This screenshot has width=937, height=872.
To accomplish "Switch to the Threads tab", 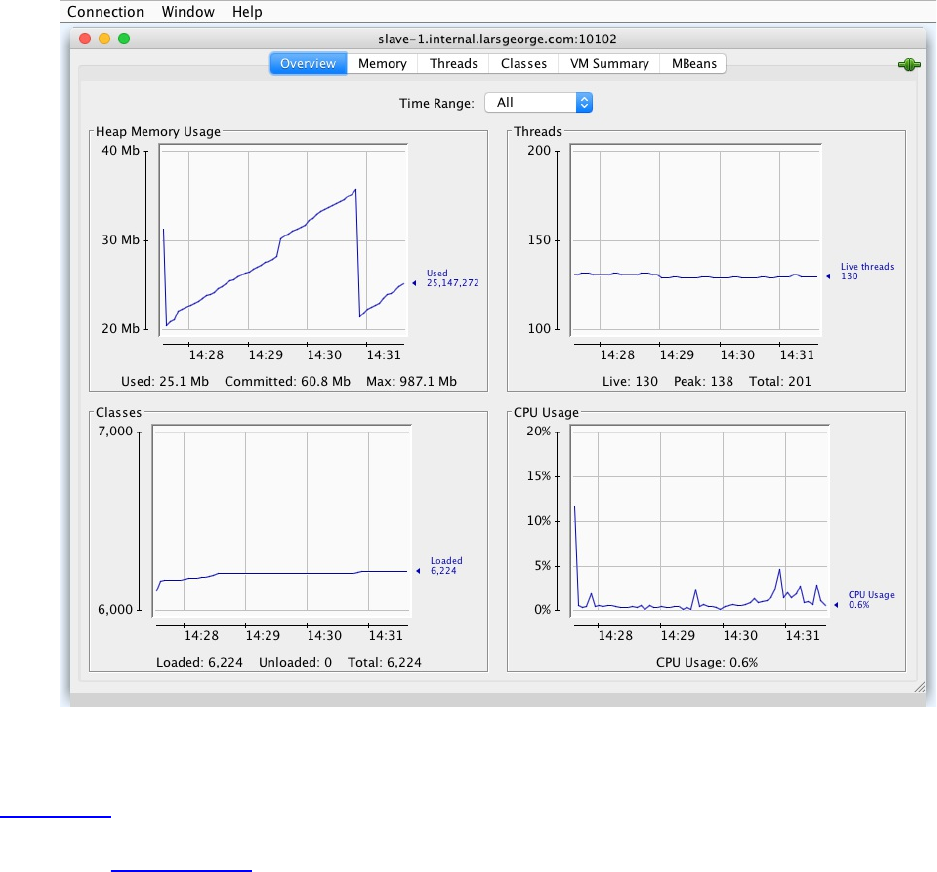I will (x=454, y=64).
